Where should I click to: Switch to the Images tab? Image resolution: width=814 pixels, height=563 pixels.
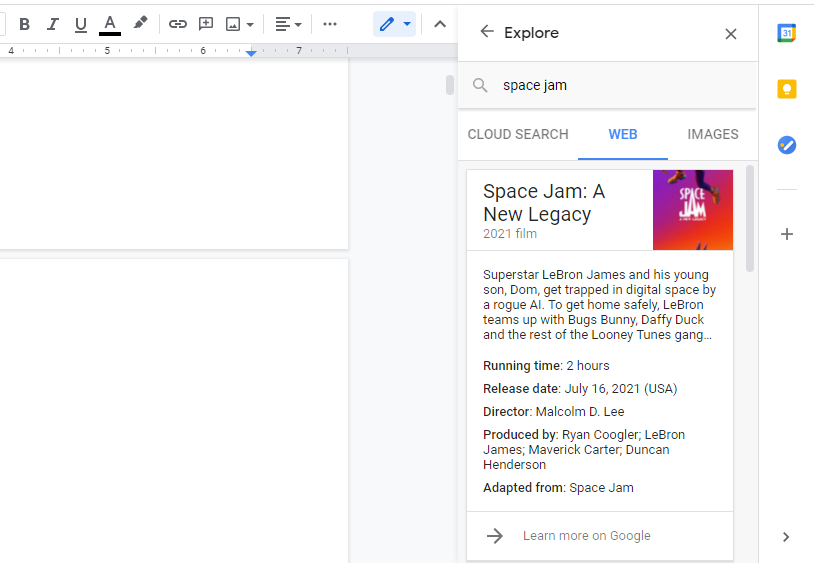pyautogui.click(x=713, y=134)
